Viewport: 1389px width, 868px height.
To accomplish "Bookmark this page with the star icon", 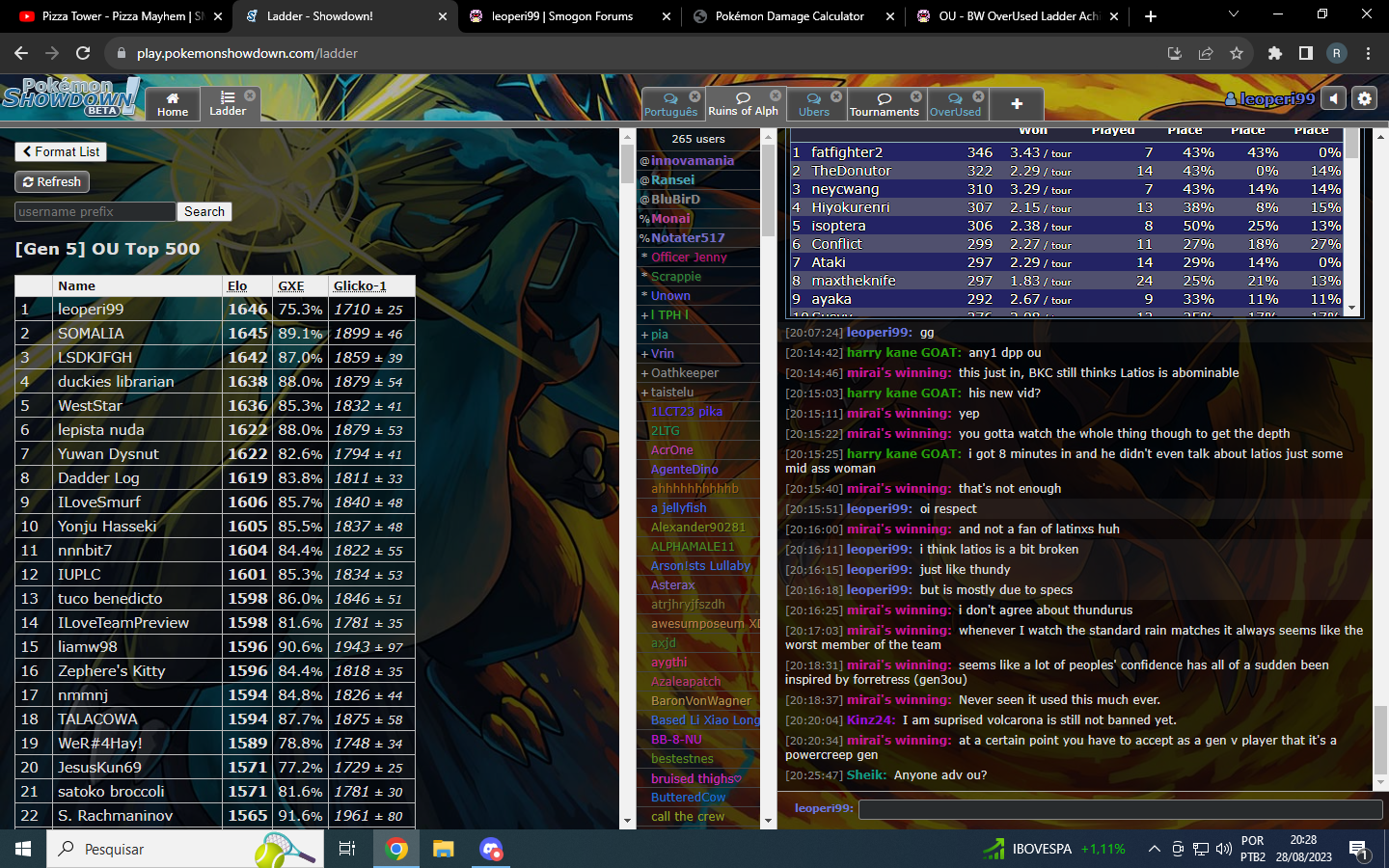I will (x=1237, y=53).
